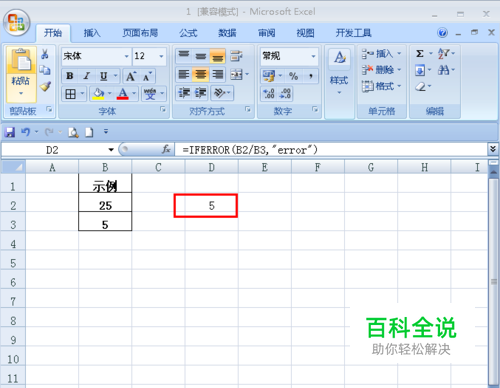Click the Cut scissors icon

pos(45,54)
